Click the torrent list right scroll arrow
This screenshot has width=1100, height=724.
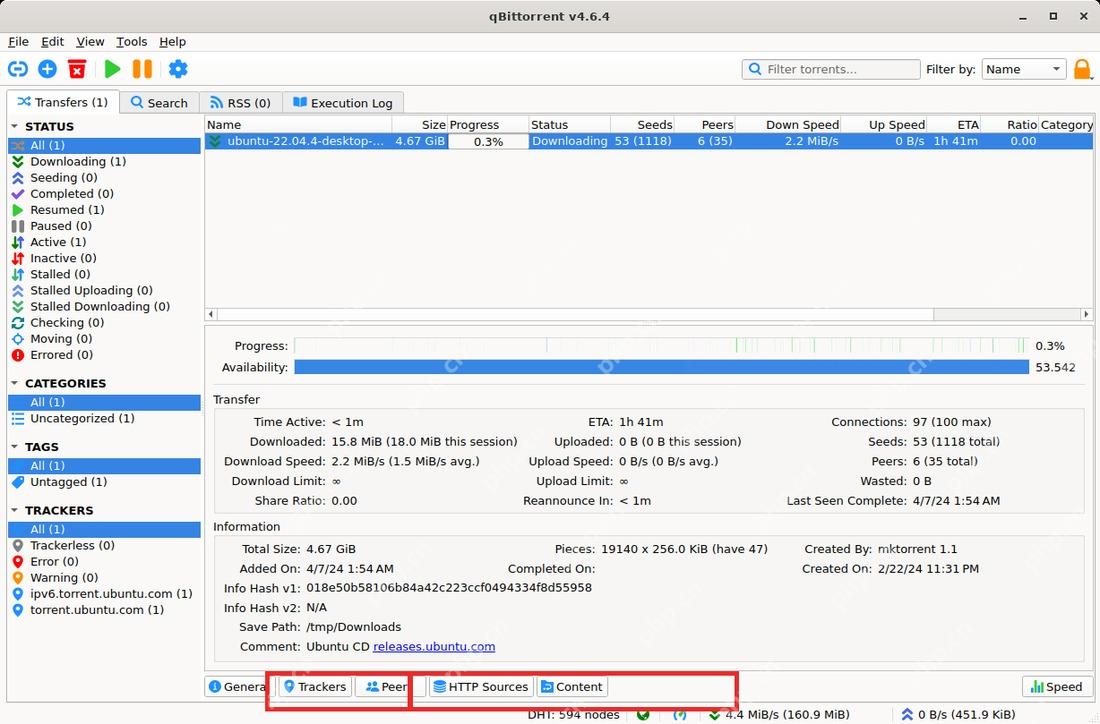pyautogui.click(x=1086, y=314)
